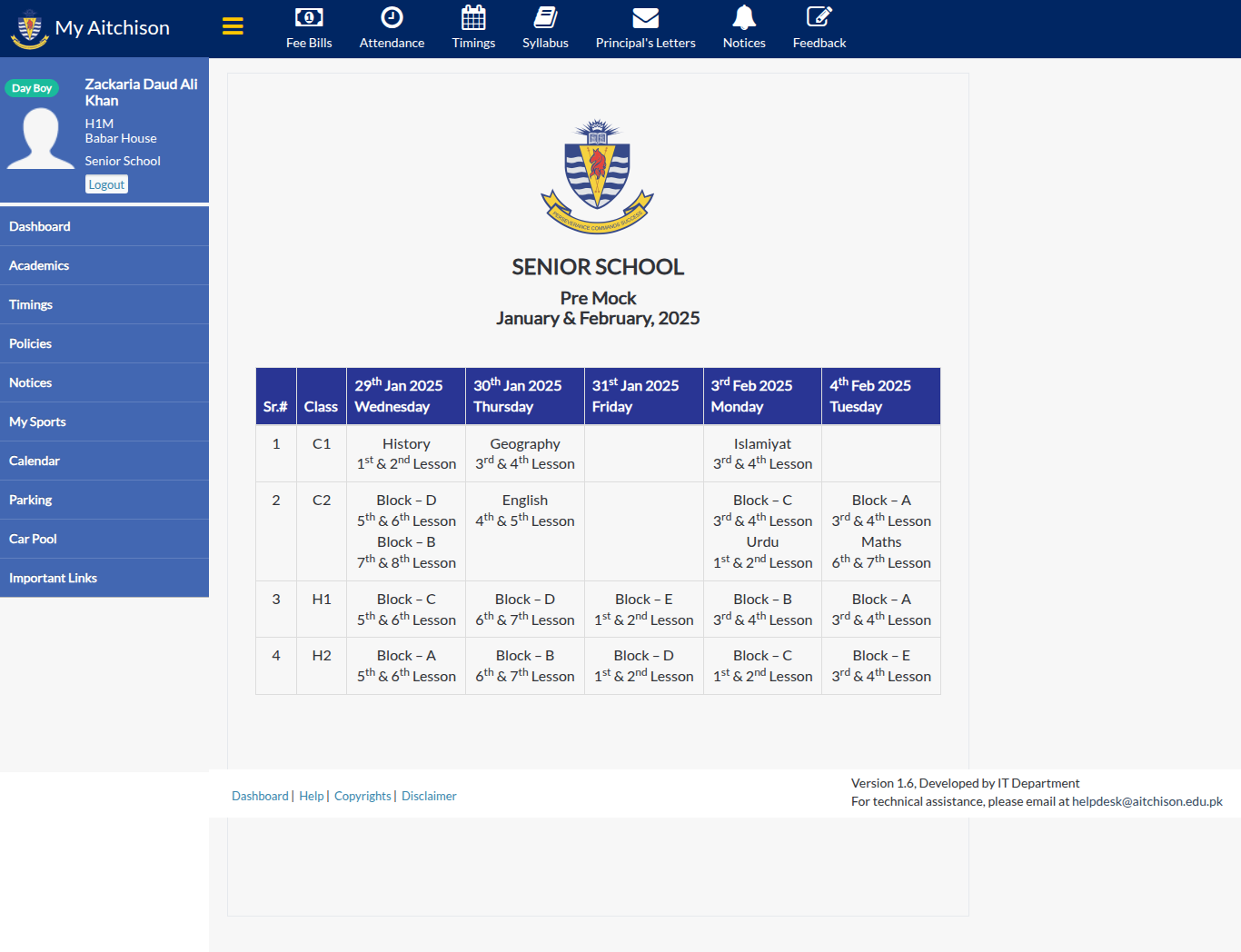The image size is (1241, 952).
Task: Click the student profile avatar
Action: click(x=40, y=138)
